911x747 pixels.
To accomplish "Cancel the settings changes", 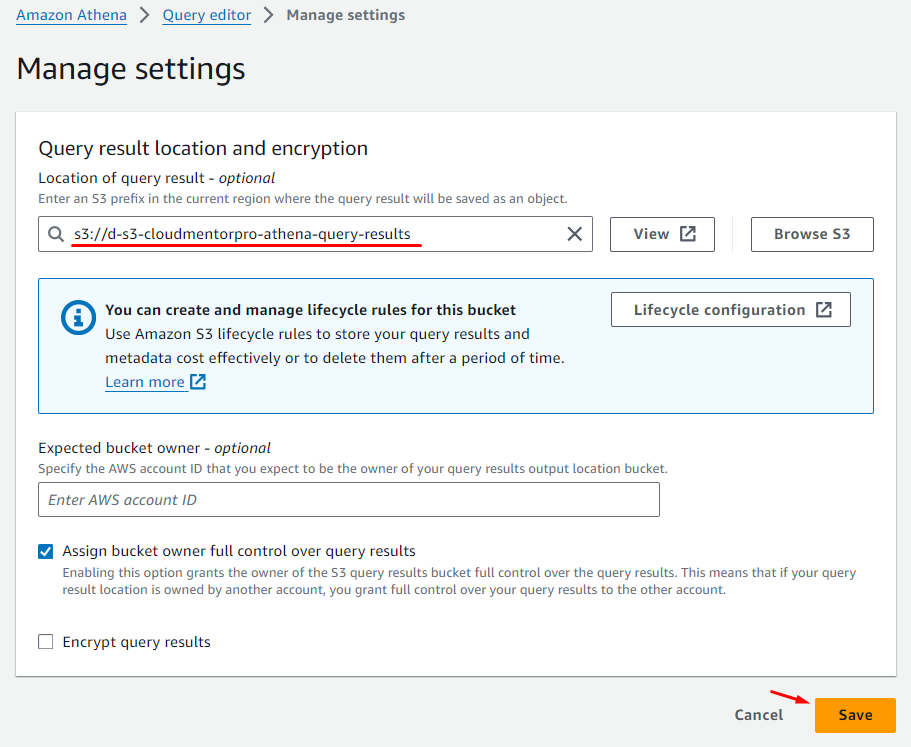I will click(x=759, y=715).
